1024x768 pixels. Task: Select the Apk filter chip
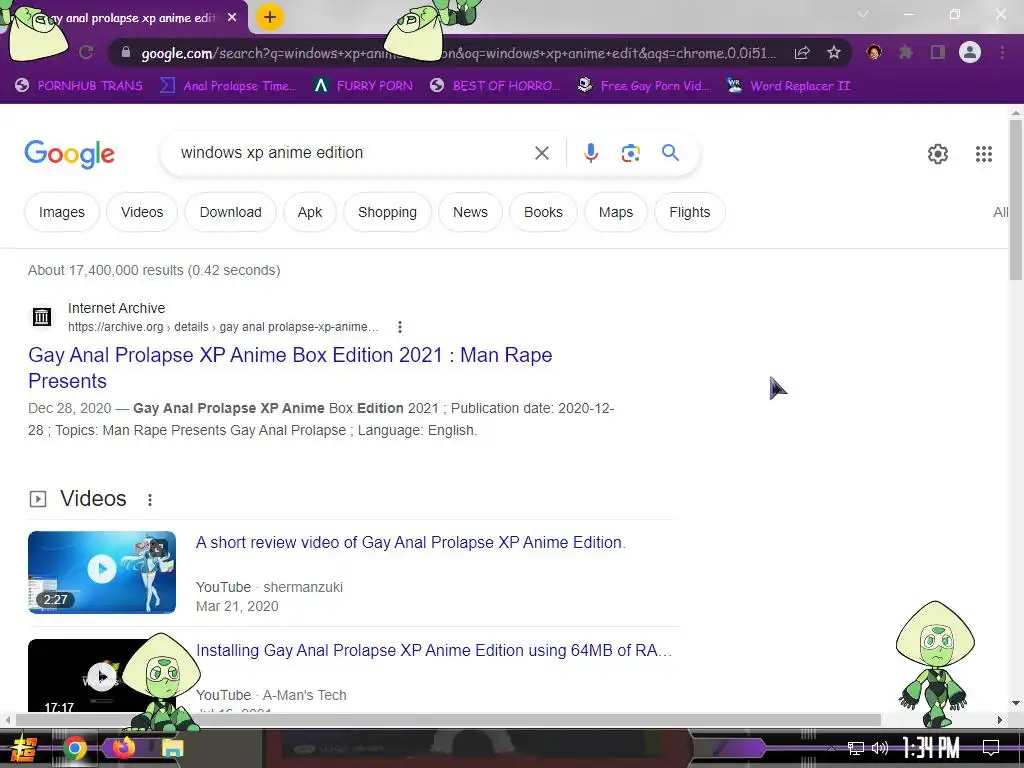point(310,212)
